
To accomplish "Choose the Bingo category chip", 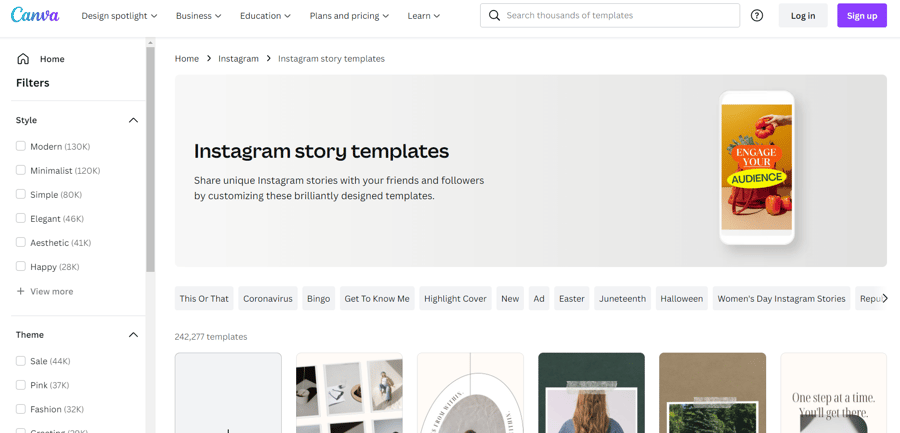I will pos(319,299).
